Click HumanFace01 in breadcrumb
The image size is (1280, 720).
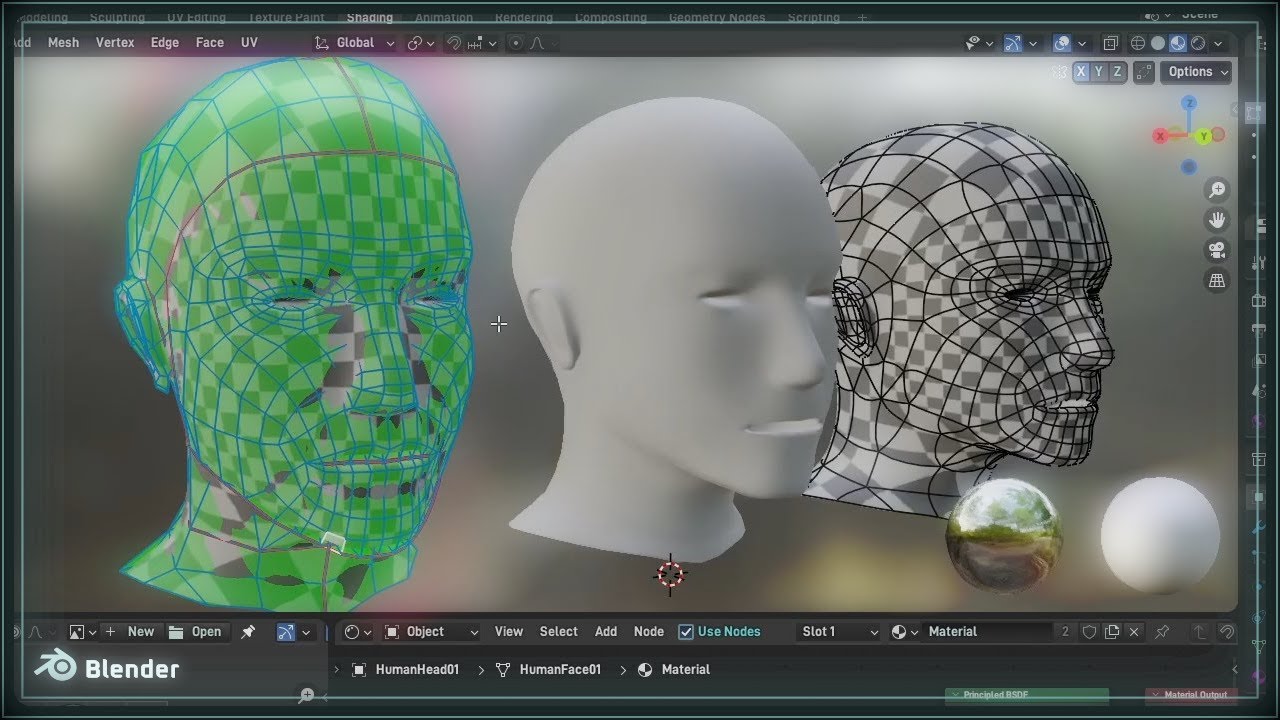pyautogui.click(x=549, y=670)
